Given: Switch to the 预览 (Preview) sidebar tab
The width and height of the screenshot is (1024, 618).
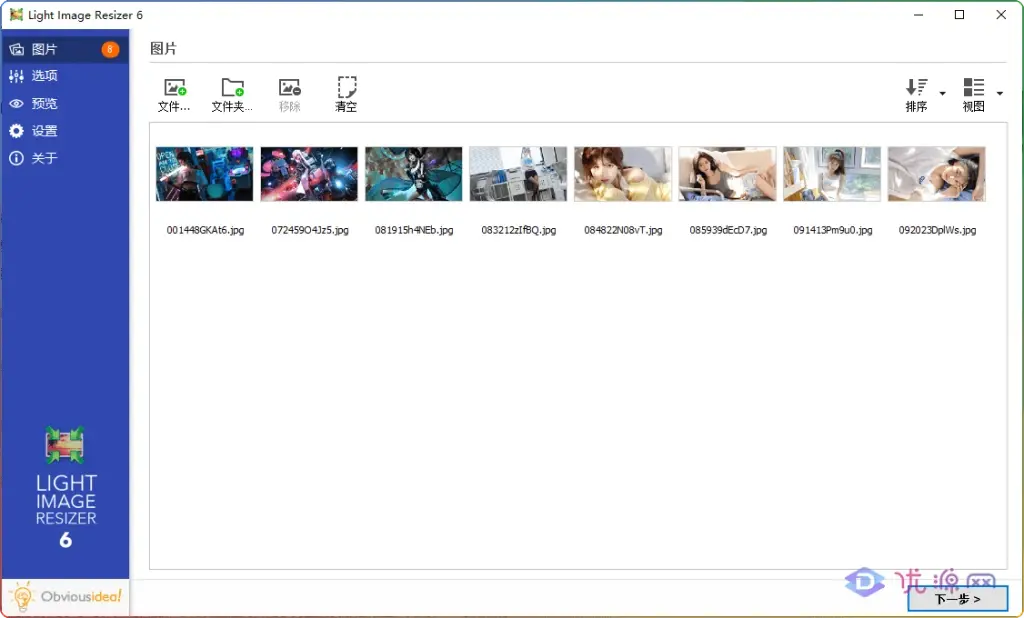Looking at the screenshot, I should tap(65, 103).
